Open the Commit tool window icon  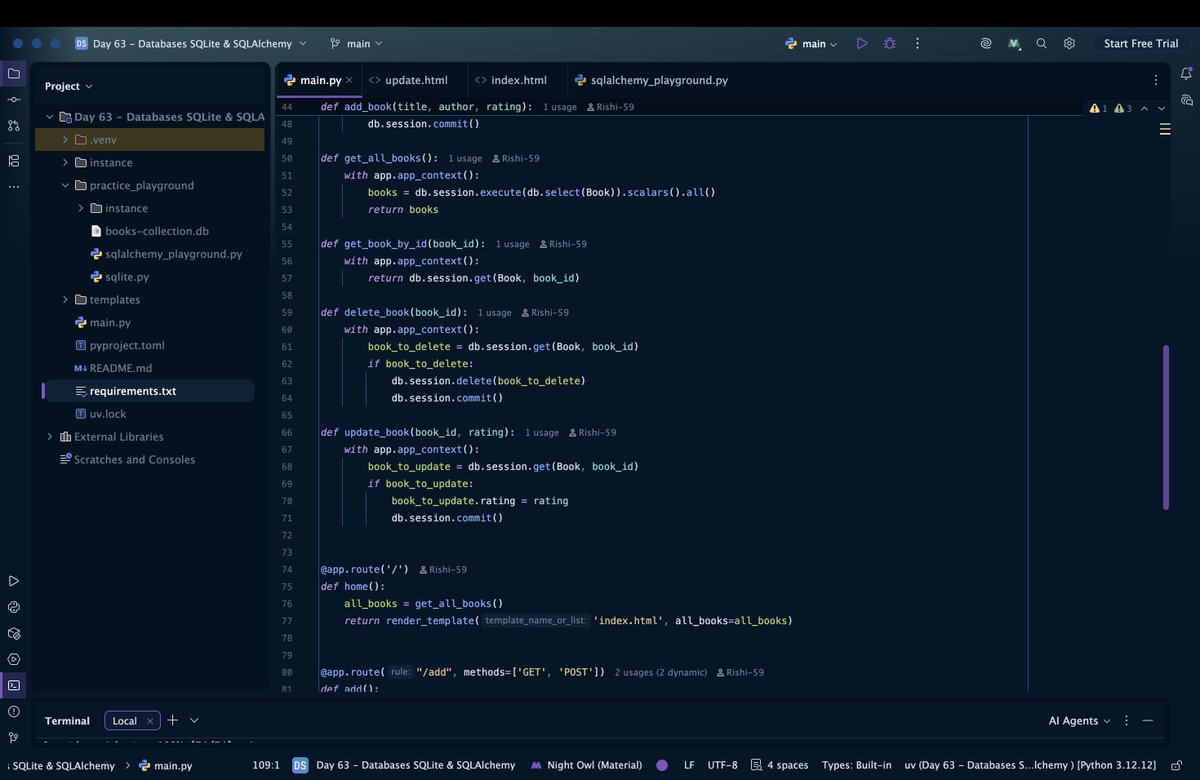pos(13,100)
